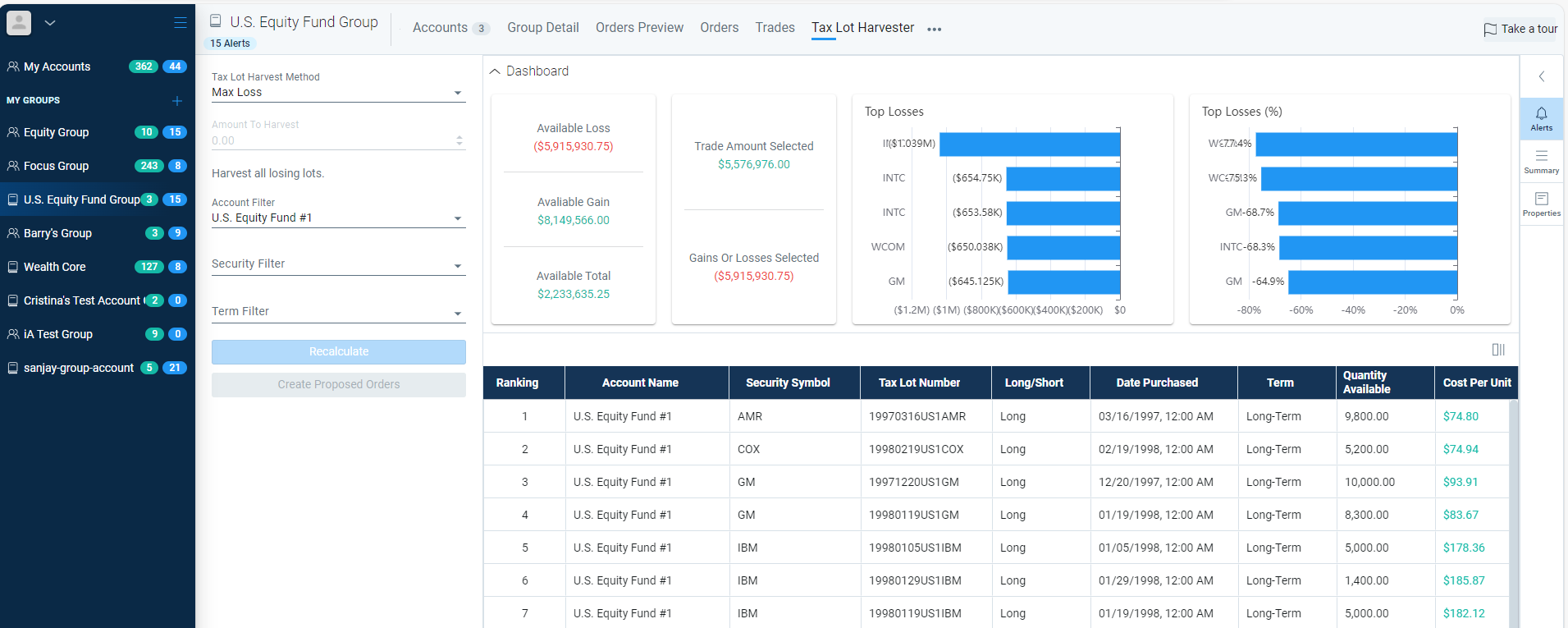
Task: Switch to the Group Detail tab
Action: [x=543, y=28]
